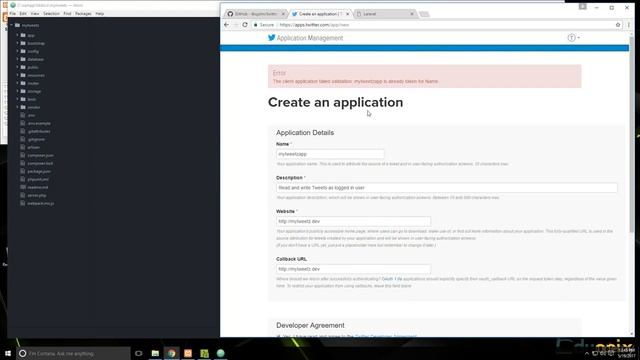Click the Description input field
Image resolution: width=640 pixels, height=360 pixels.
pyautogui.click(x=447, y=188)
